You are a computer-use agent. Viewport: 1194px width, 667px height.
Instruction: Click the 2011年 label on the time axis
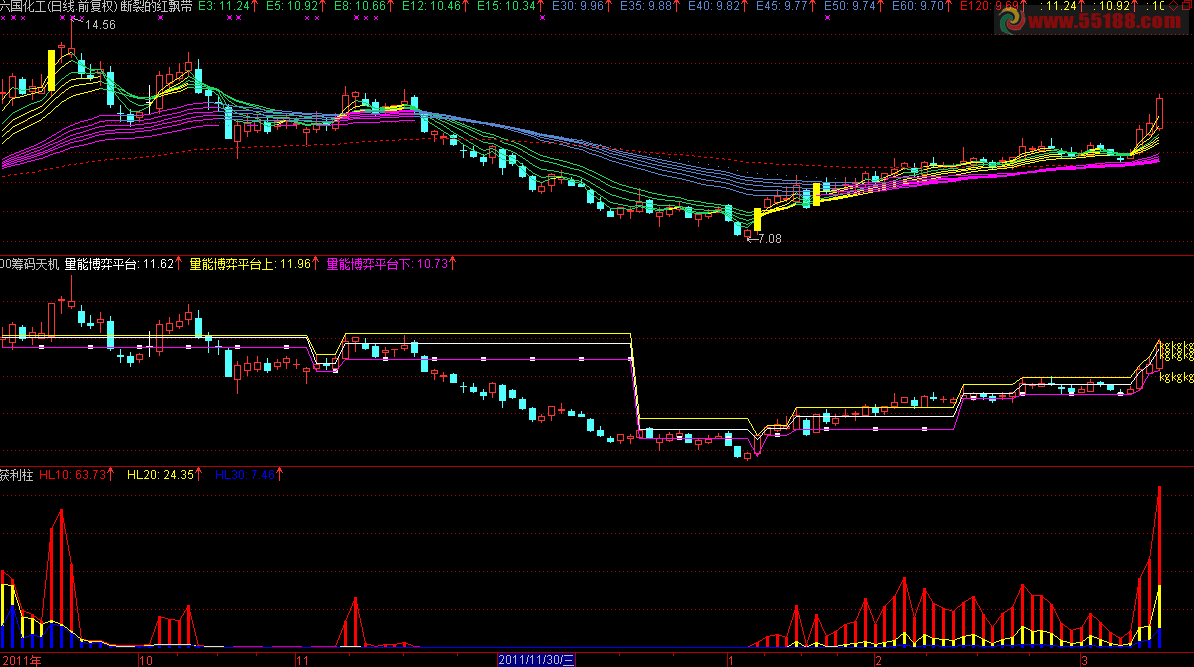(21, 660)
